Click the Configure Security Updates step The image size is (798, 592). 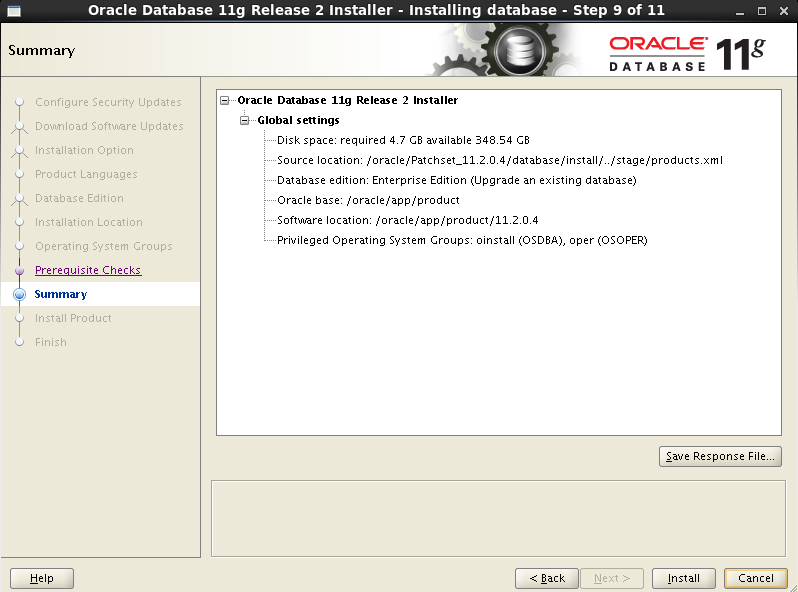pos(108,102)
